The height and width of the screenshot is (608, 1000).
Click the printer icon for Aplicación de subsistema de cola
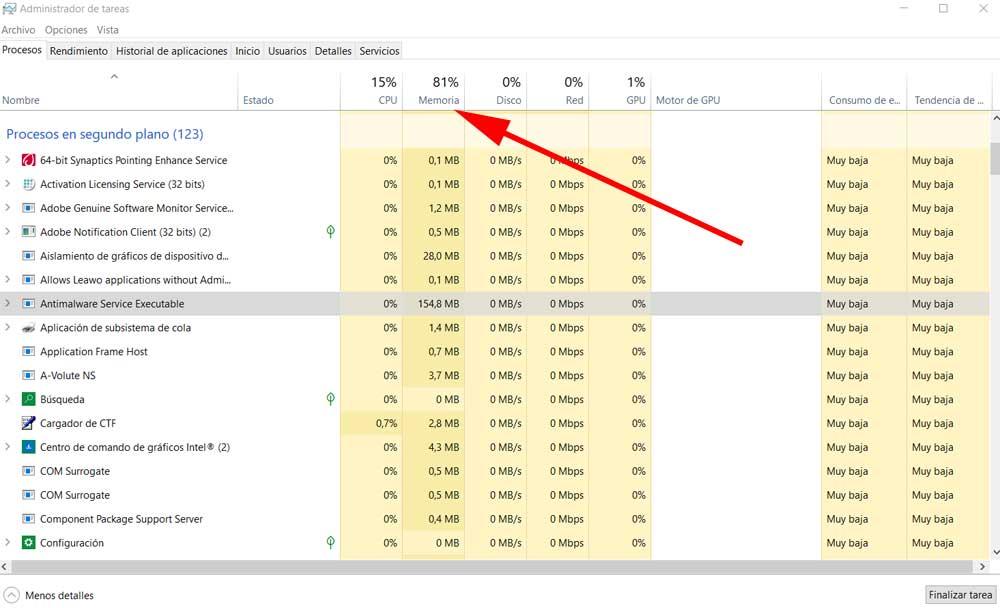point(28,328)
